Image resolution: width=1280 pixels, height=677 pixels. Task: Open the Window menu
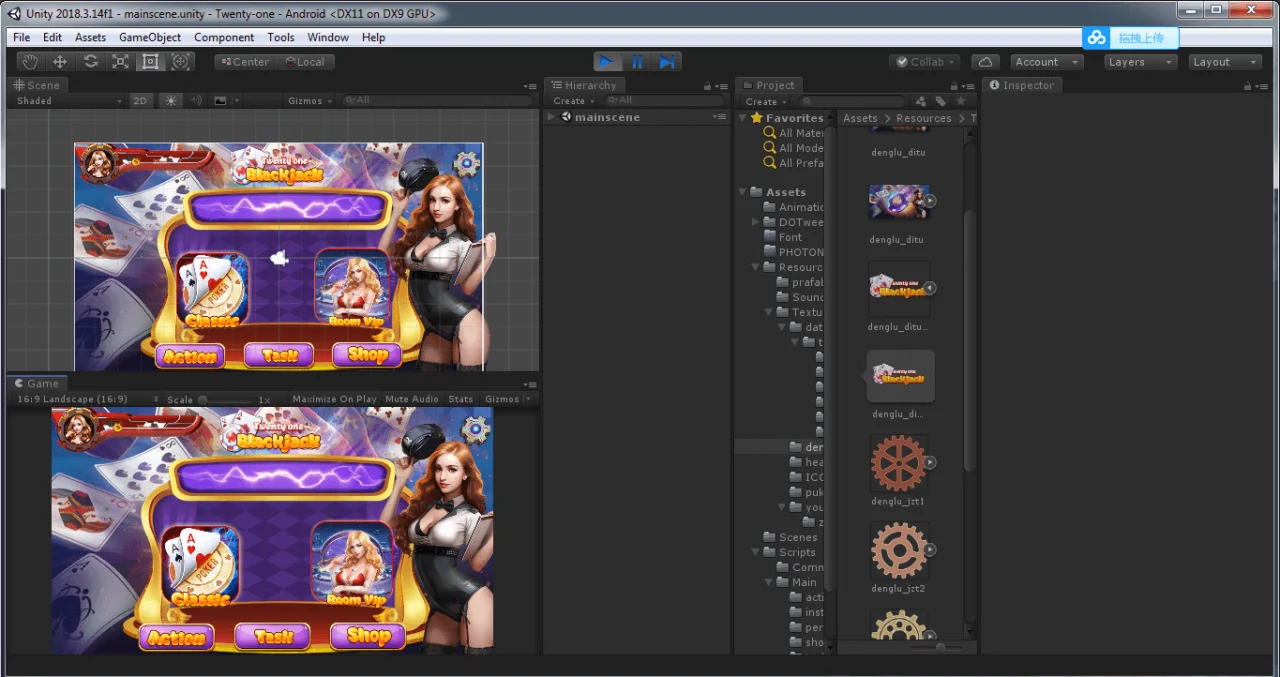[x=328, y=37]
